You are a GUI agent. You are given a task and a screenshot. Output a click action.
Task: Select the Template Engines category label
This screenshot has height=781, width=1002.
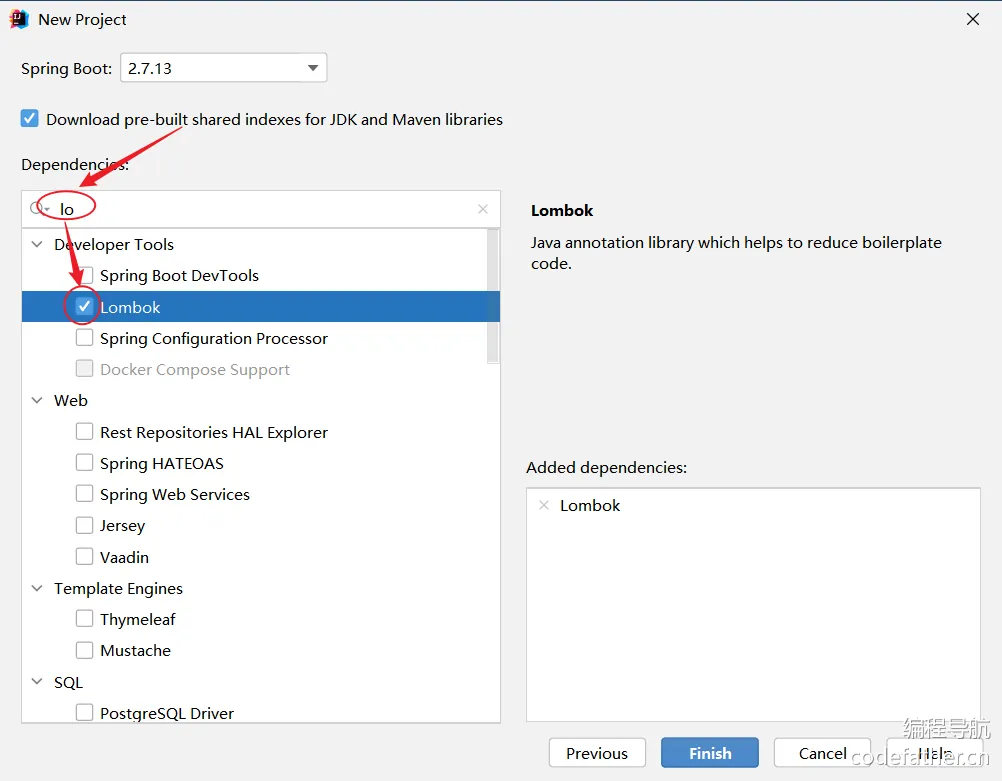coord(118,589)
